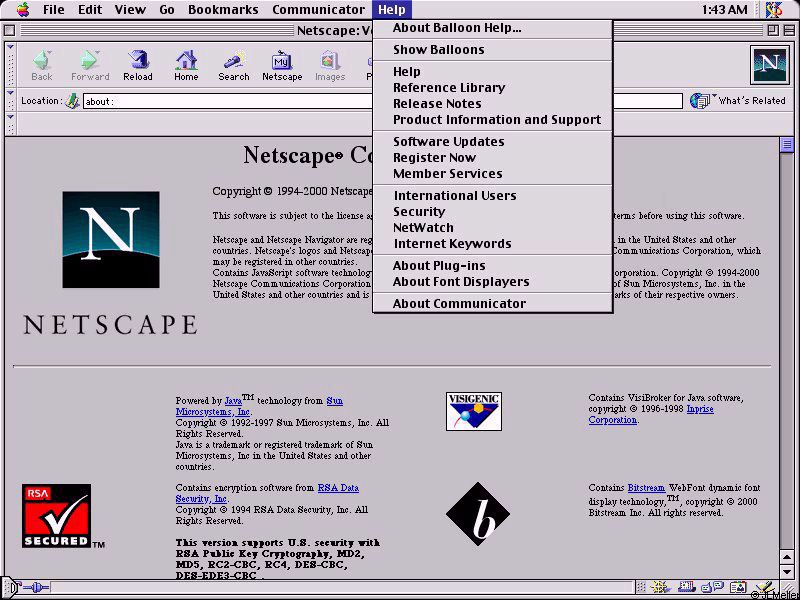The height and width of the screenshot is (600, 800).
Task: Open the Newsgroups icon in component bar
Action: (712, 587)
